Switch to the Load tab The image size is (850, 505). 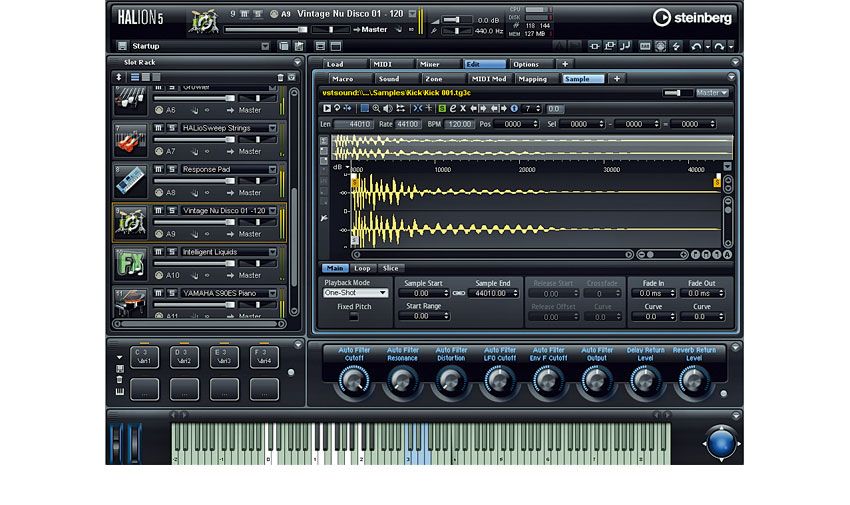(344, 64)
